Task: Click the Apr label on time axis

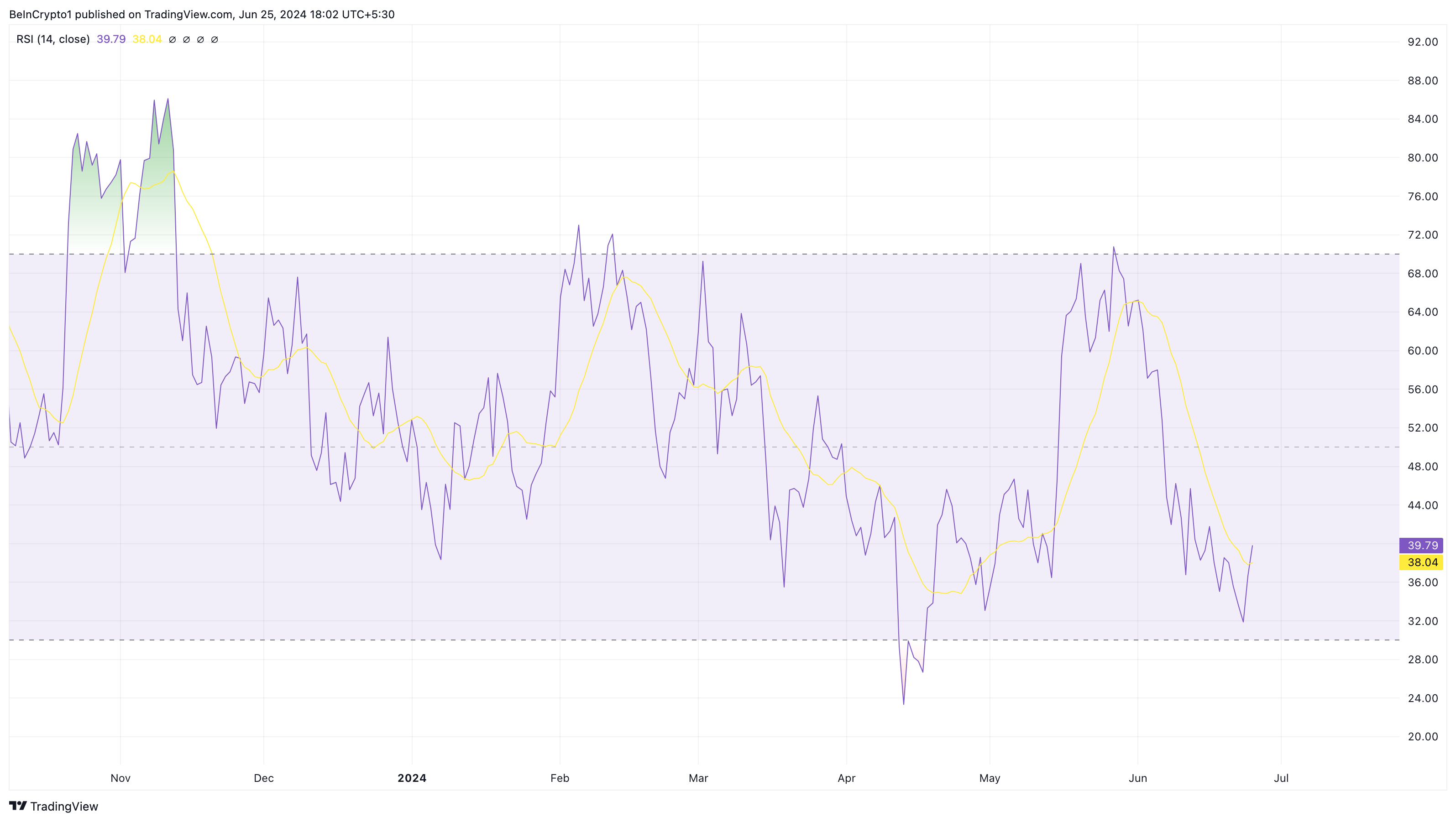Action: click(x=846, y=778)
